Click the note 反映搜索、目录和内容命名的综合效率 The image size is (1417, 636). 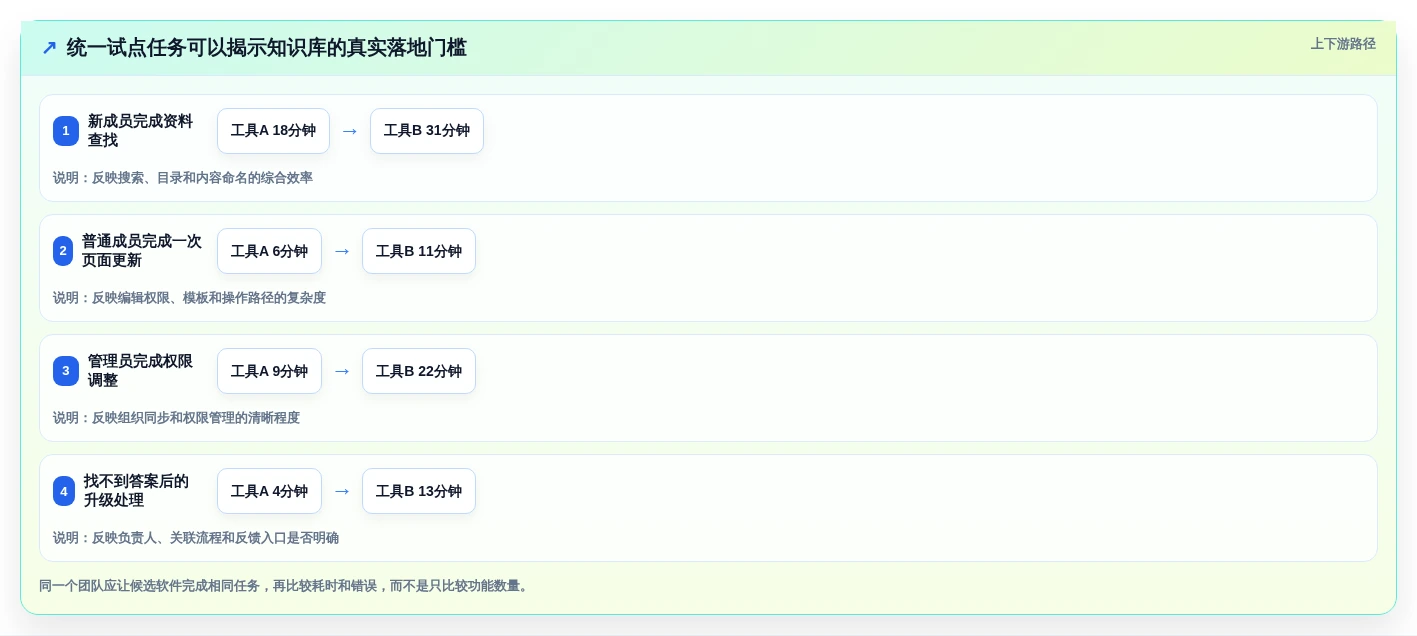[x=202, y=178]
